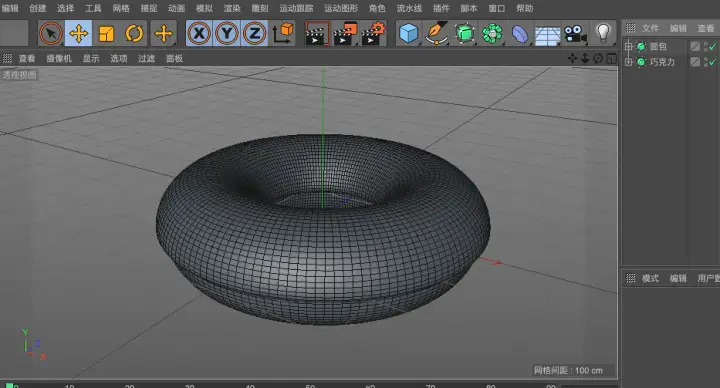Expand the 面包 object tree
Viewport: 720px width, 388px height.
[x=629, y=46]
